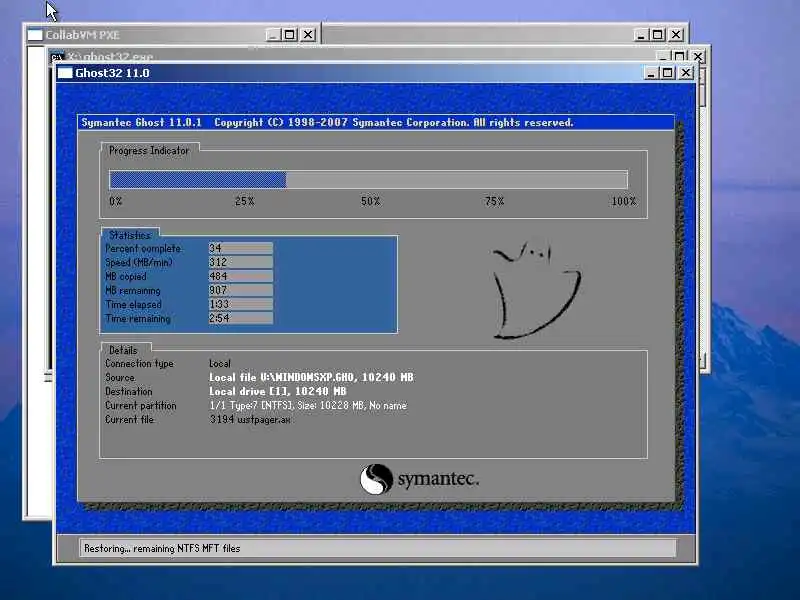Close the untitled window behind Ghost32
Viewport: 800px width, 600px height.
pyautogui.click(x=676, y=35)
